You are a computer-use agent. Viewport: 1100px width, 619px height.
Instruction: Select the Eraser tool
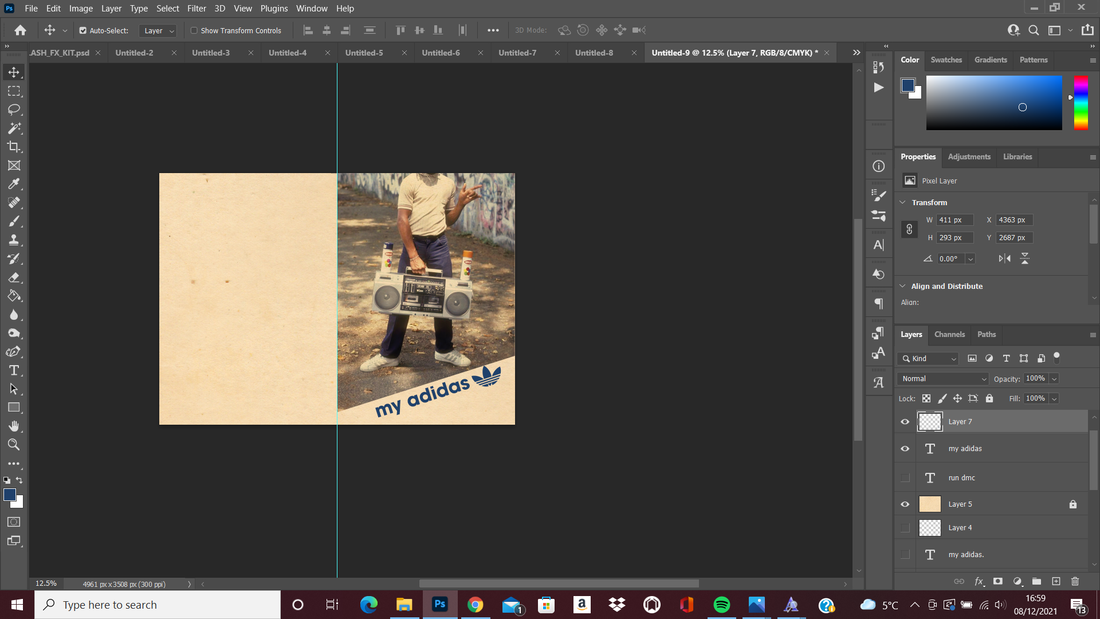(x=14, y=277)
